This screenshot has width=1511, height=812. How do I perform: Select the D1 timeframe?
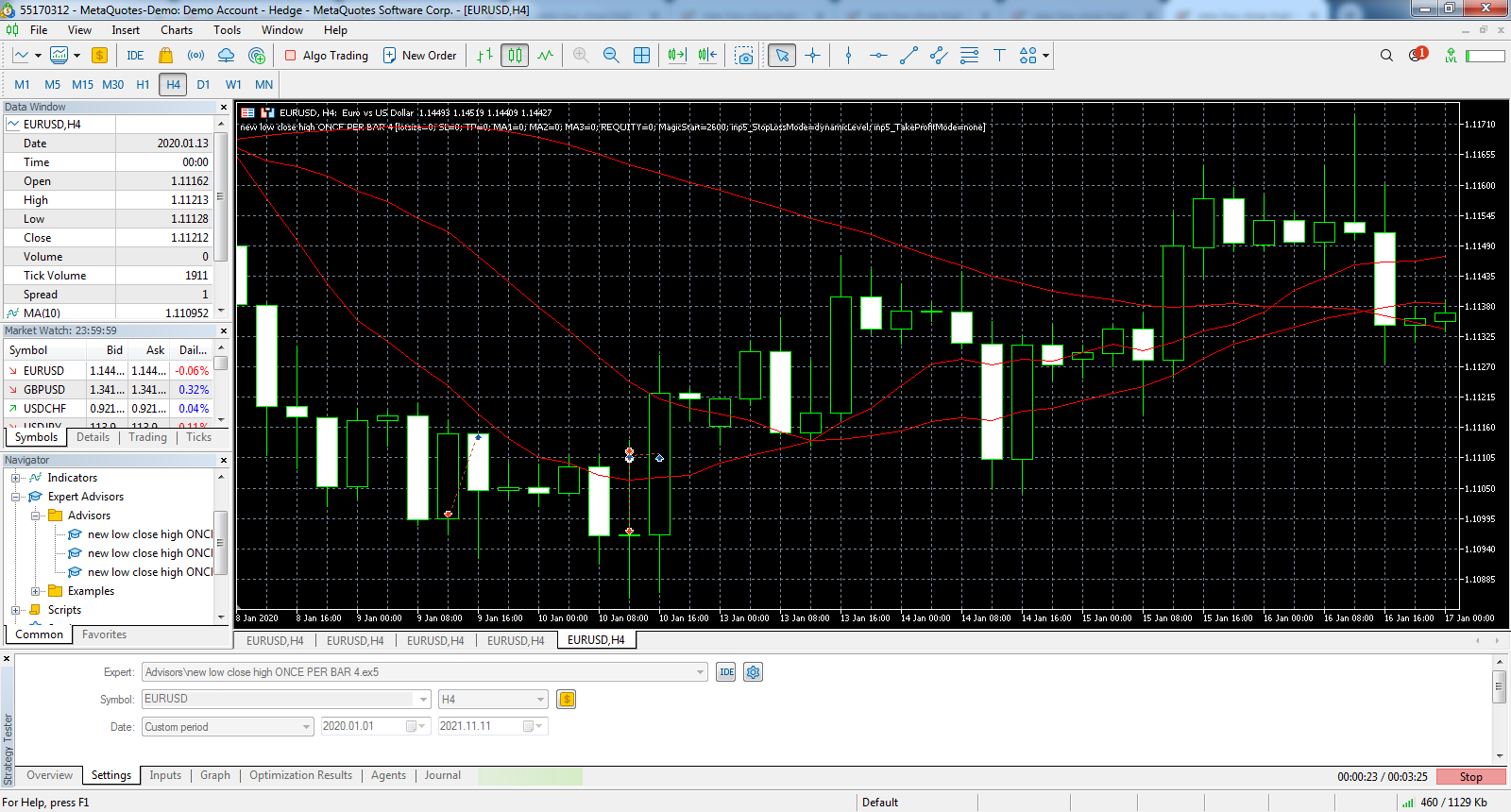click(203, 84)
